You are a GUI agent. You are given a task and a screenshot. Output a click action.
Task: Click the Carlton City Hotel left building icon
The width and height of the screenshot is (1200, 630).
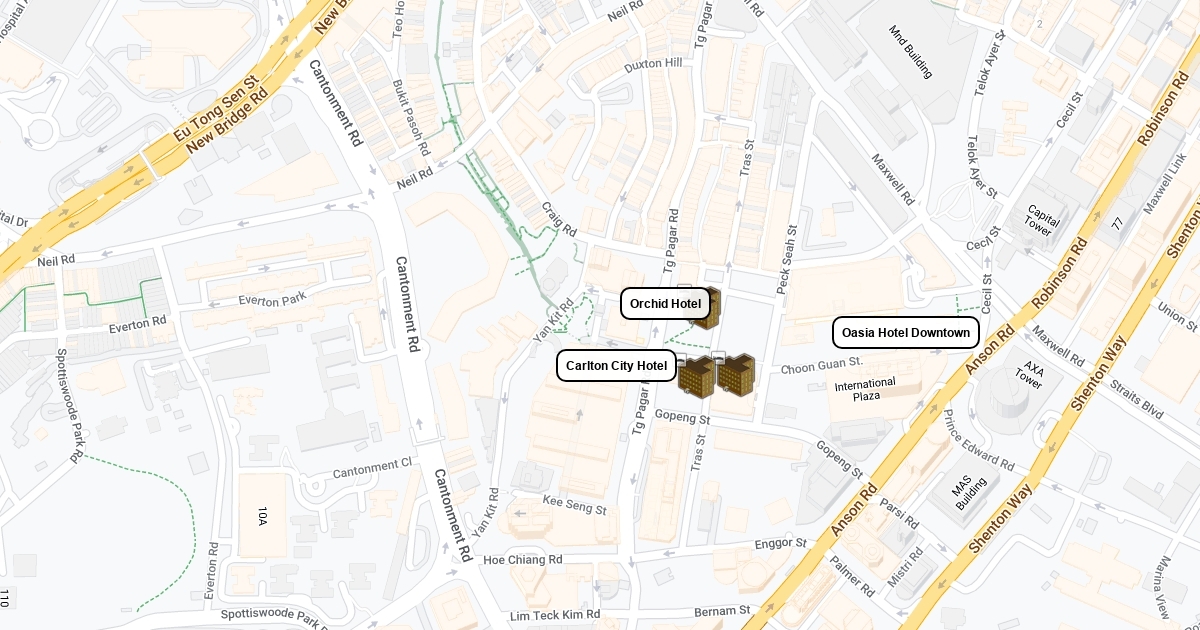[696, 377]
